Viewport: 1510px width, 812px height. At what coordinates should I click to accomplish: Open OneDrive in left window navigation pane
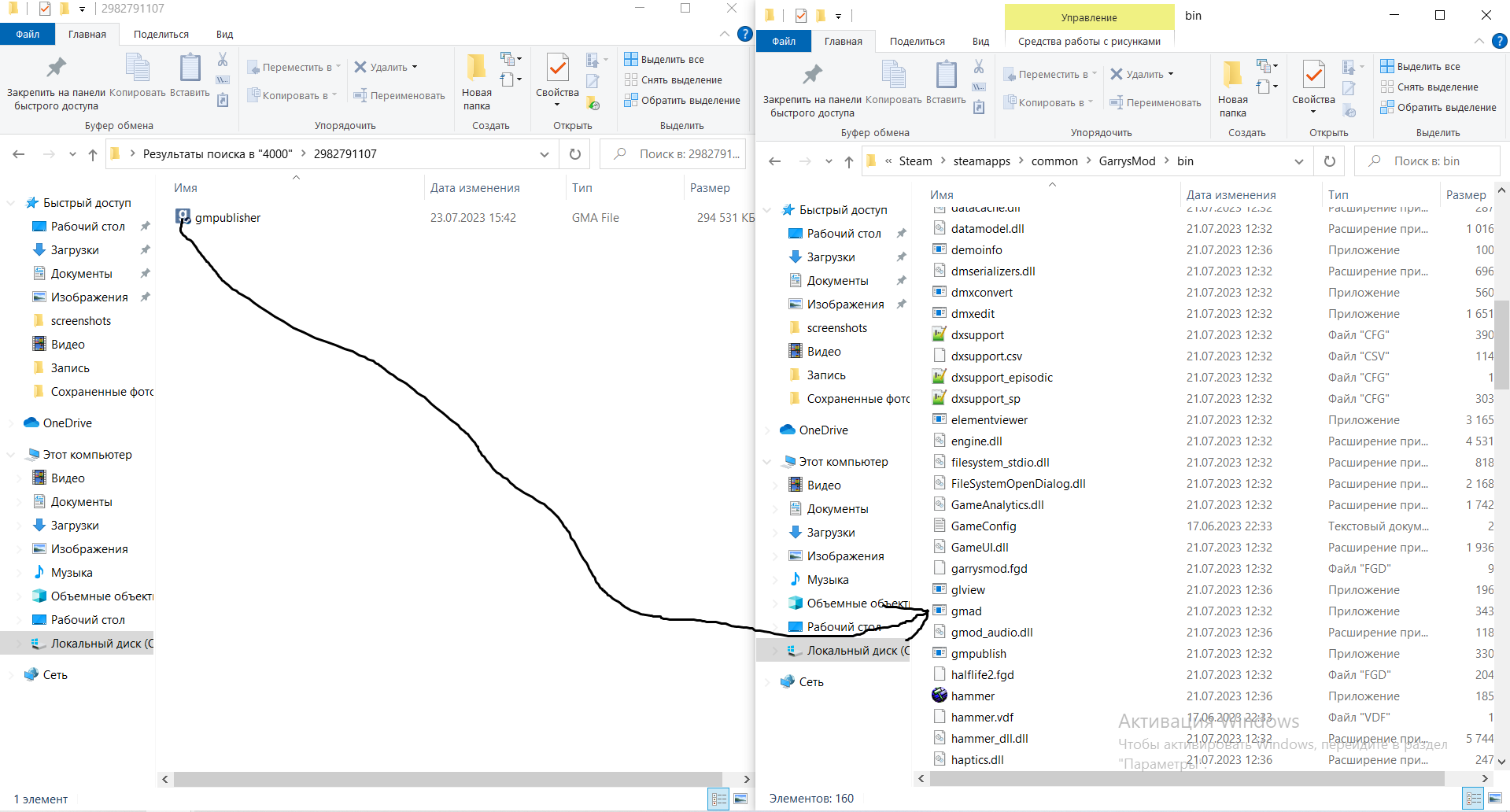[67, 423]
